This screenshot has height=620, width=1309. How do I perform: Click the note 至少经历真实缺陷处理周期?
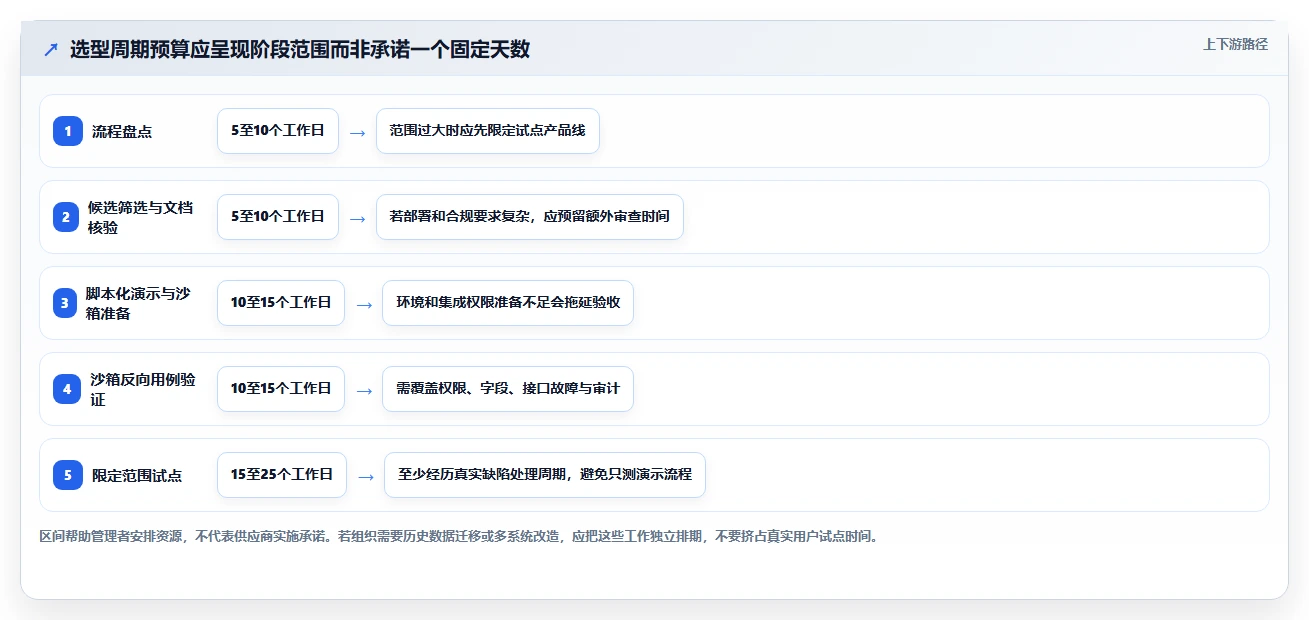coord(545,475)
